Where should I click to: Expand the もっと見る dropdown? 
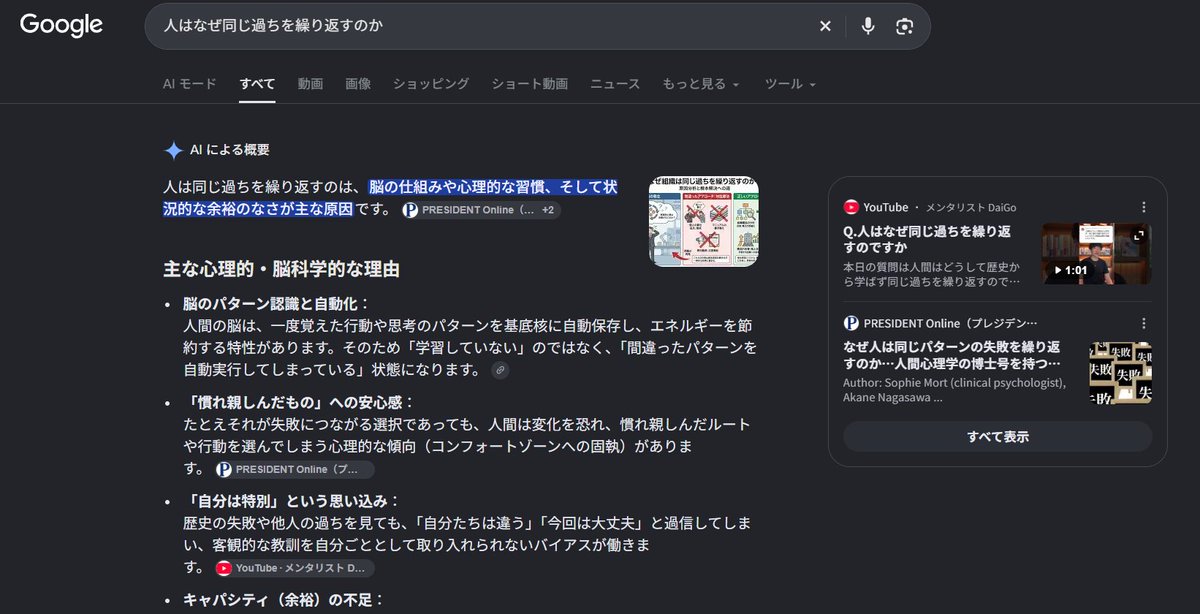pos(701,84)
